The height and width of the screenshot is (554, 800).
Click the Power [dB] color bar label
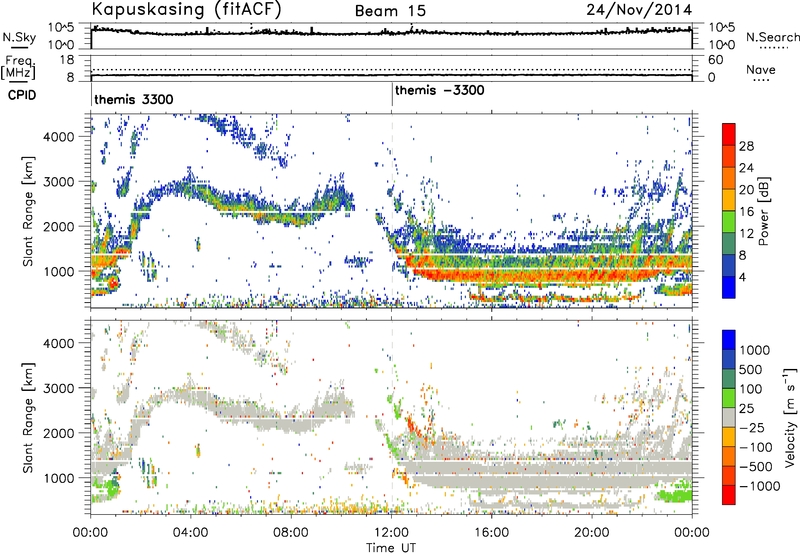[x=763, y=211]
